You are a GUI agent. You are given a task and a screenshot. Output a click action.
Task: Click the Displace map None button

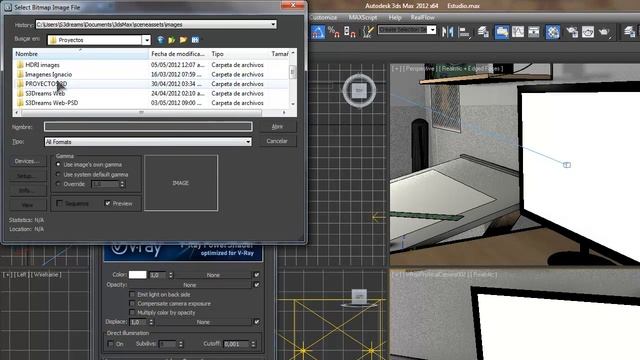tap(203, 322)
